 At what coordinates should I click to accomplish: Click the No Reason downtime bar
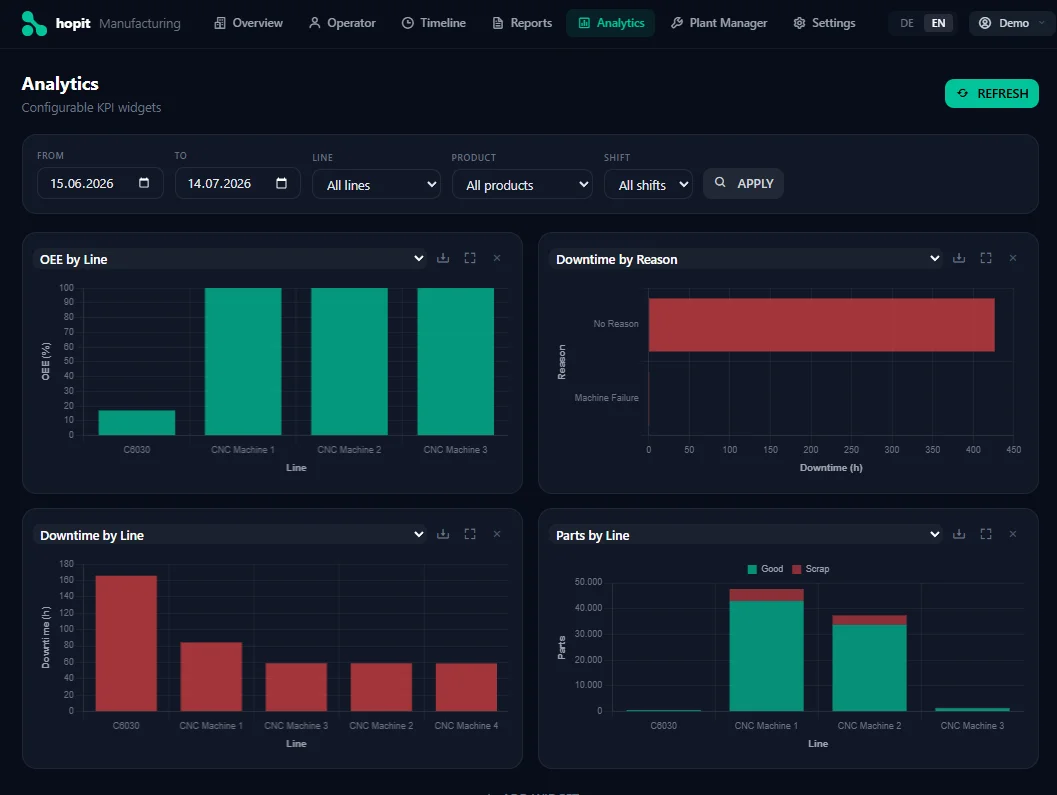click(821, 324)
